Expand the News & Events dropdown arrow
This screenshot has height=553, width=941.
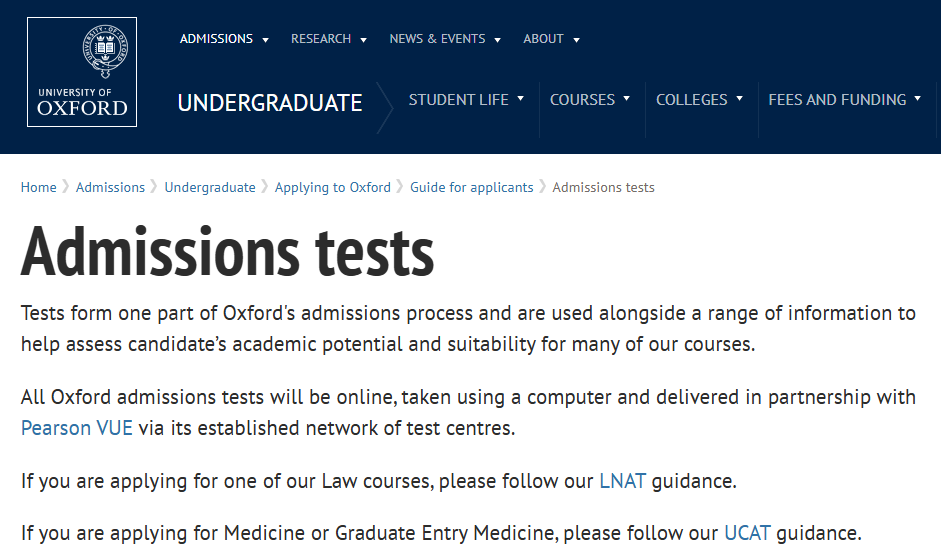[498, 40]
